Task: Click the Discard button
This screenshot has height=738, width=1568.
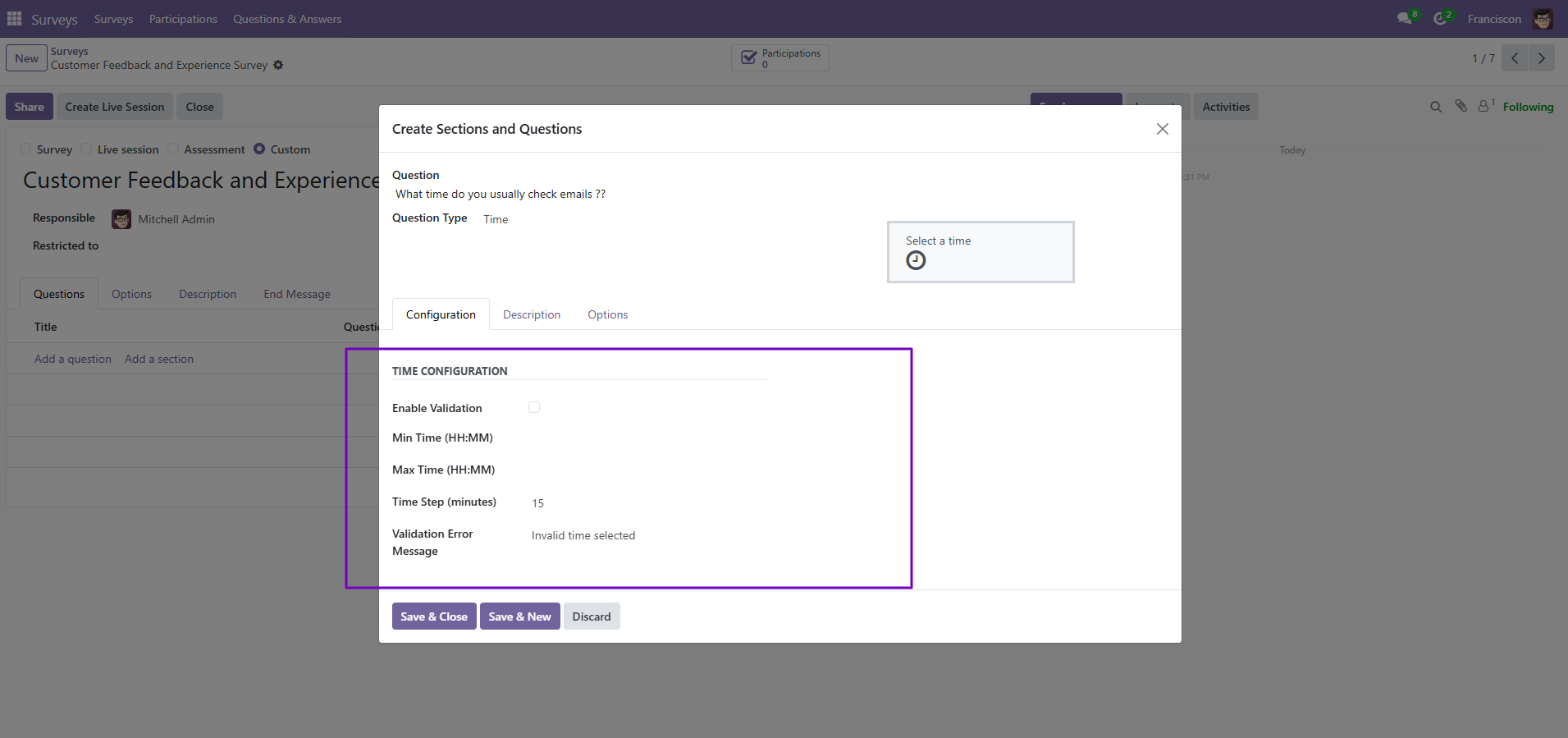Action: tap(592, 617)
